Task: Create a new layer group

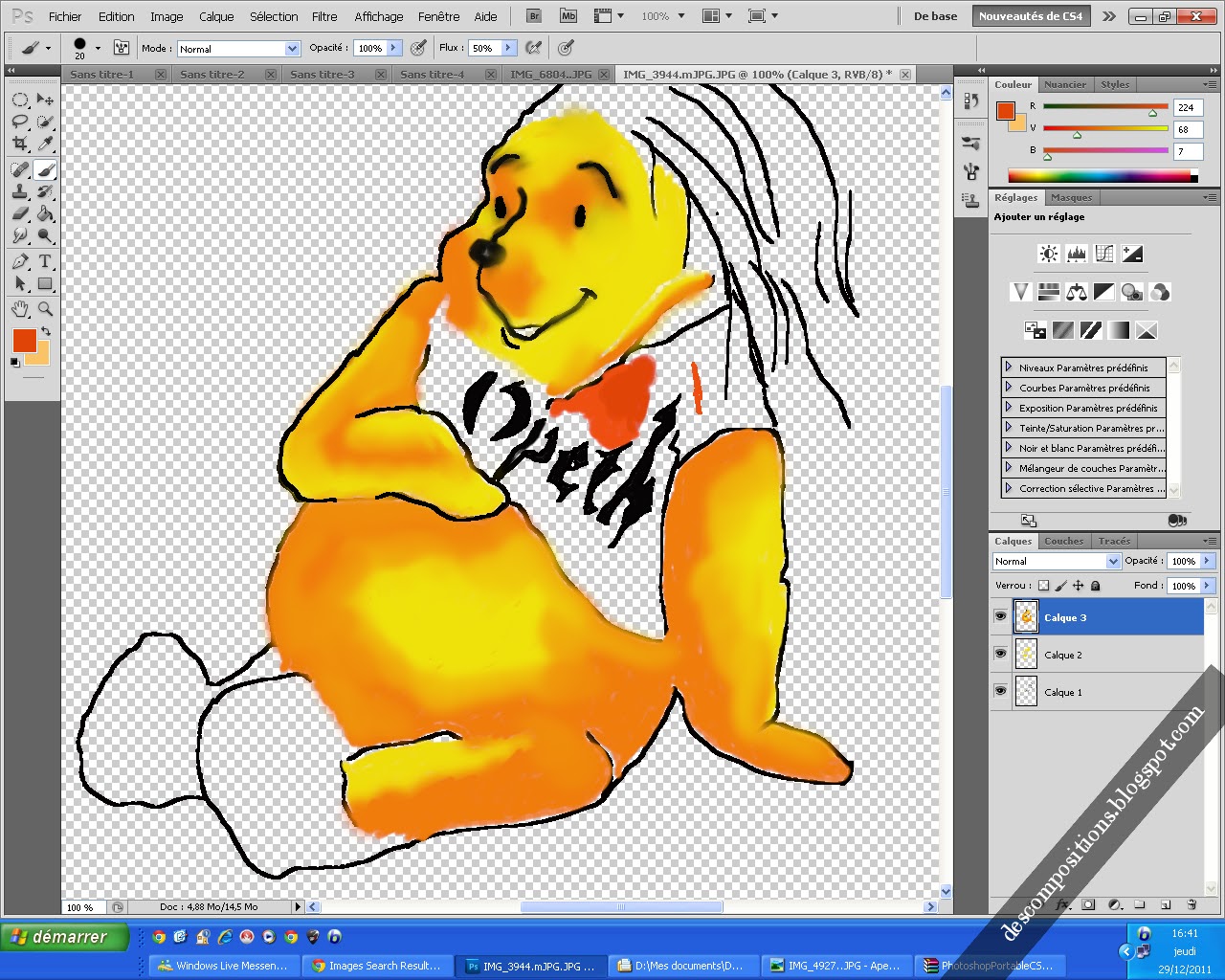Action: point(1140,904)
